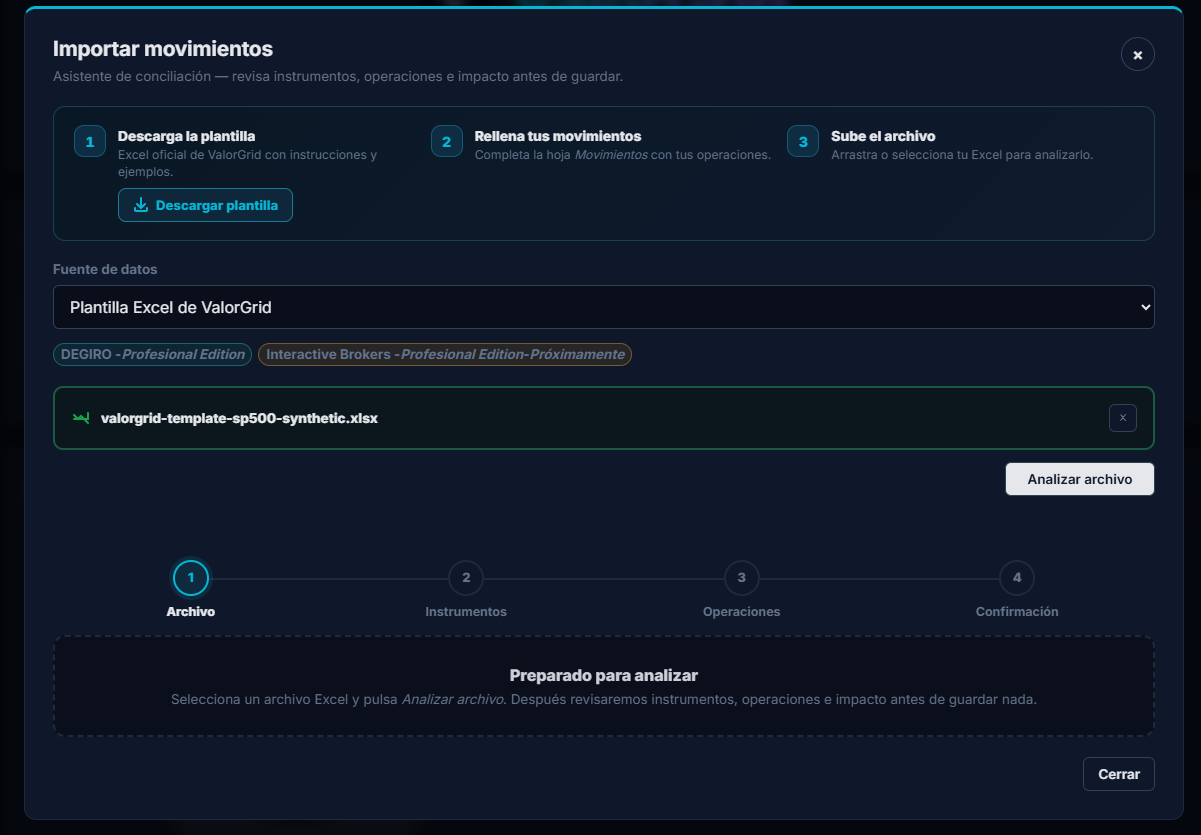The image size is (1201, 835).
Task: Click file name valorgrid-template-sp500-synthetic.xlsx
Action: [240, 418]
